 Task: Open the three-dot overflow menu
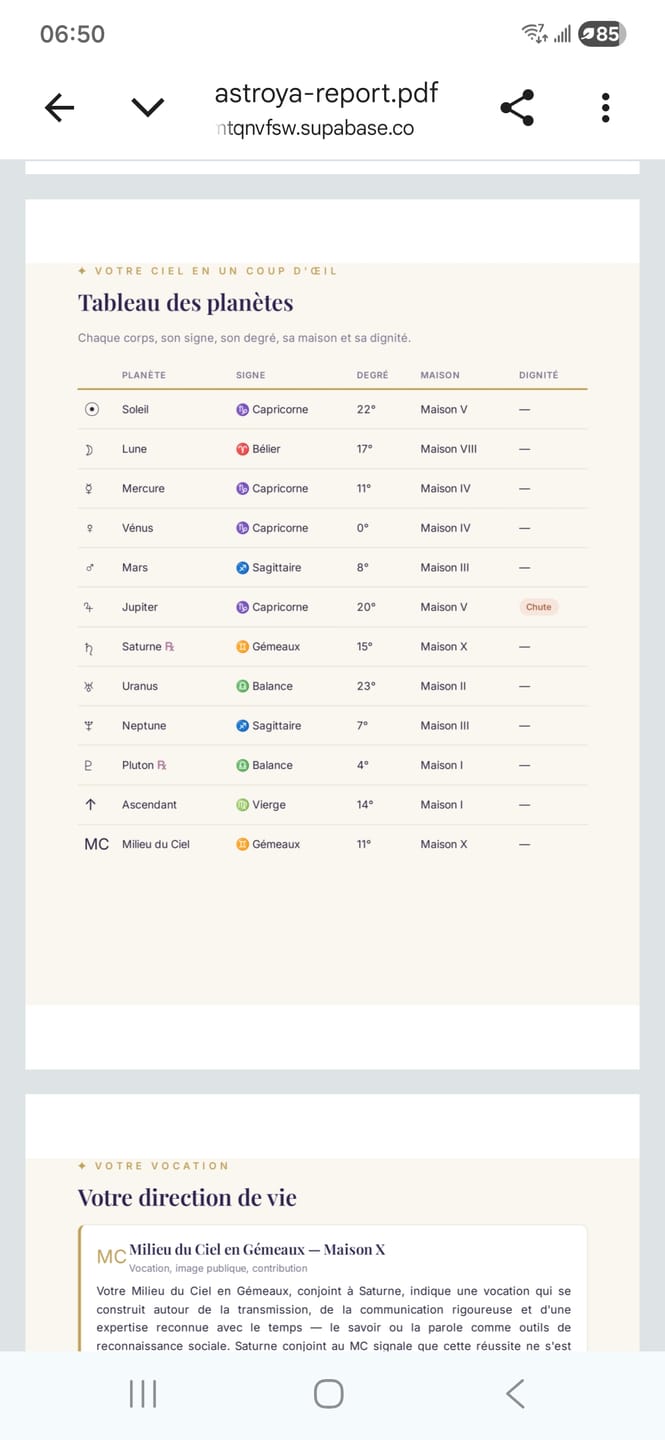coord(606,108)
